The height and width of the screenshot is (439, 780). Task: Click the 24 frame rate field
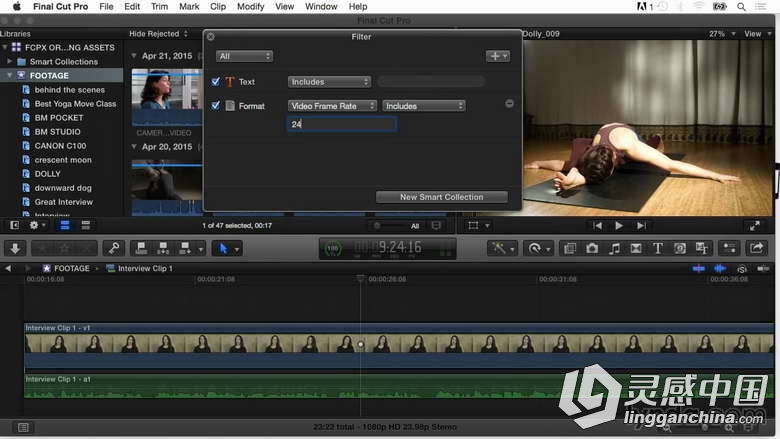(342, 124)
